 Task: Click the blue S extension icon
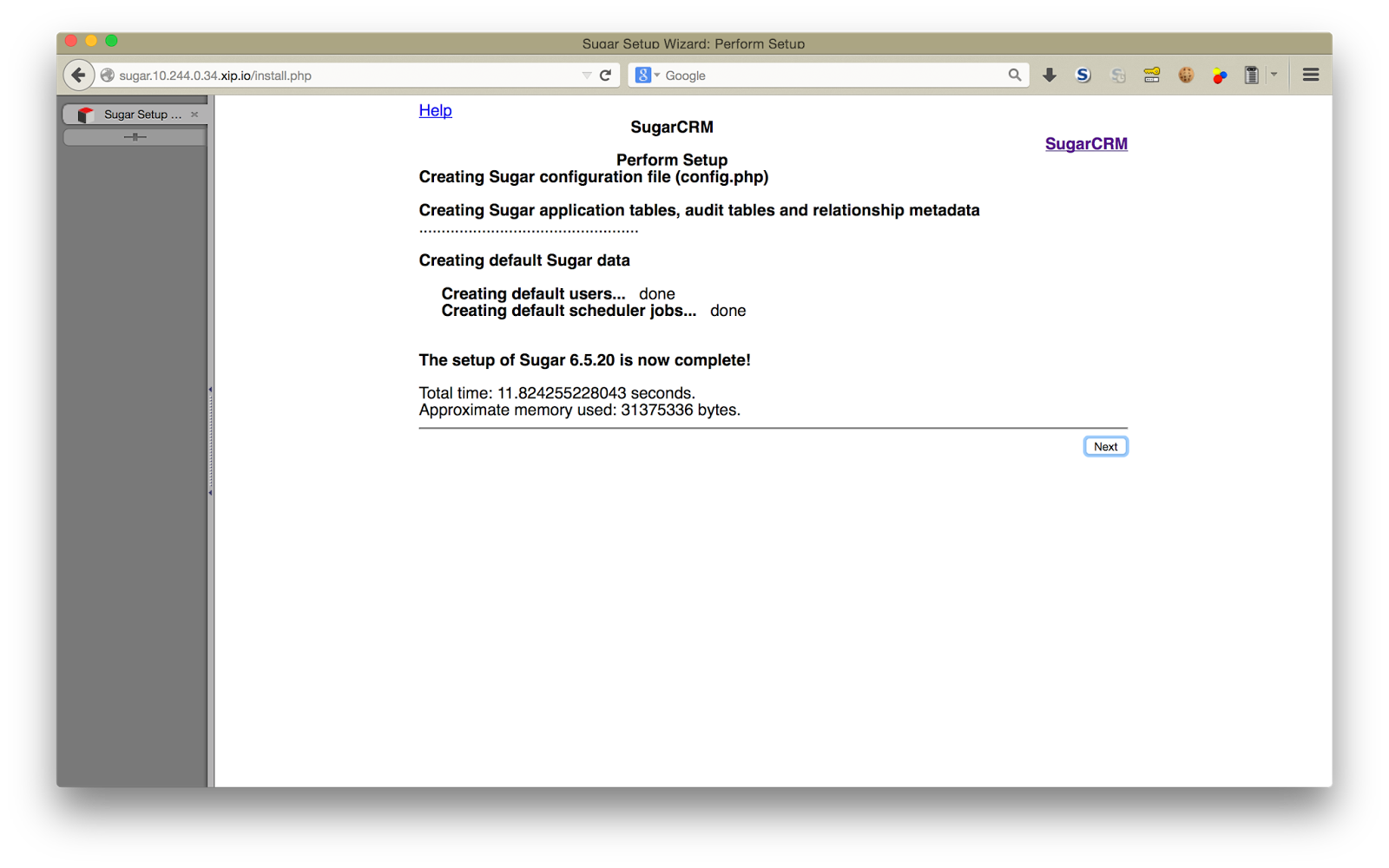tap(1083, 76)
